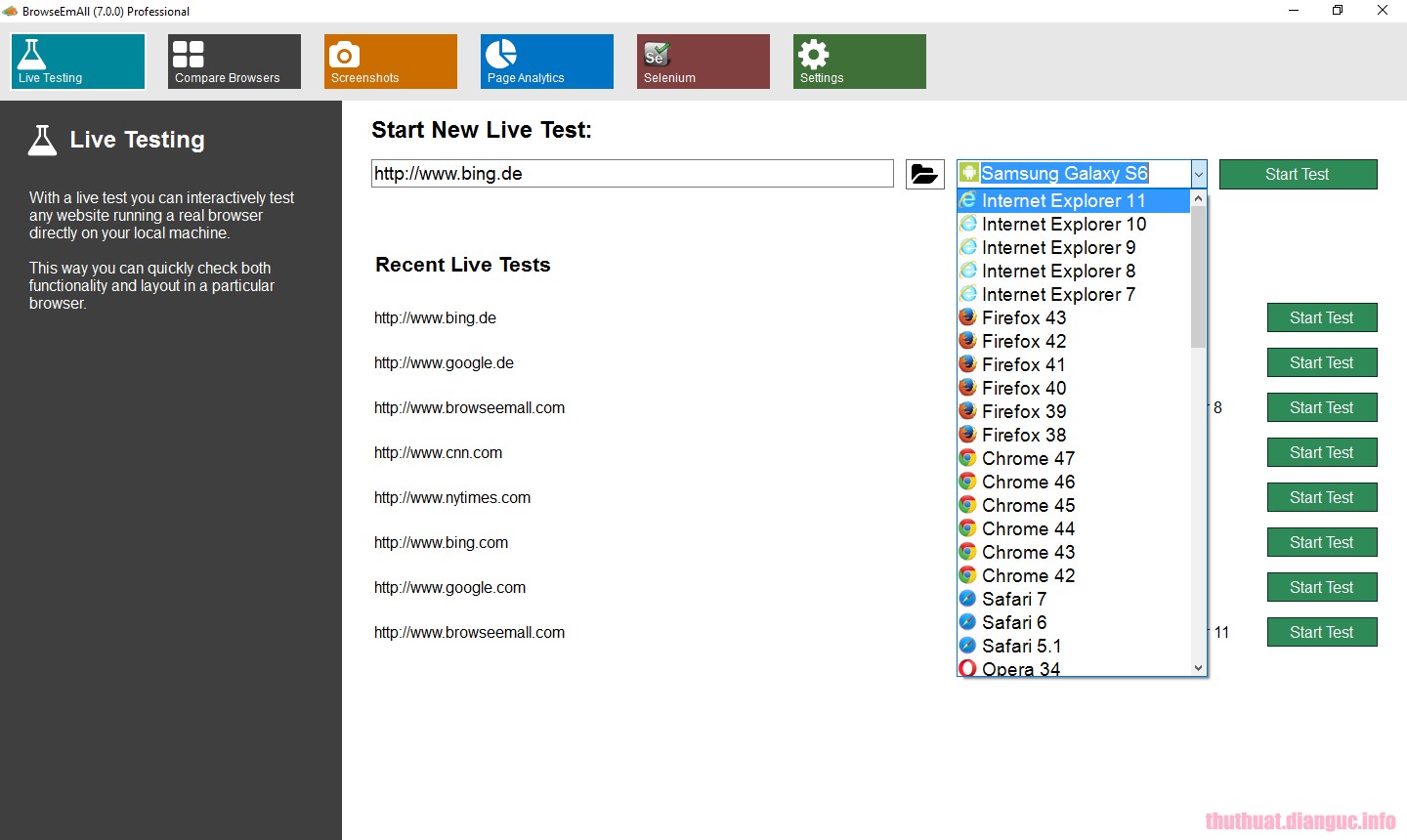Image resolution: width=1407 pixels, height=840 pixels.
Task: Open the Page Analytics pie chart tile
Action: pyautogui.click(x=547, y=62)
